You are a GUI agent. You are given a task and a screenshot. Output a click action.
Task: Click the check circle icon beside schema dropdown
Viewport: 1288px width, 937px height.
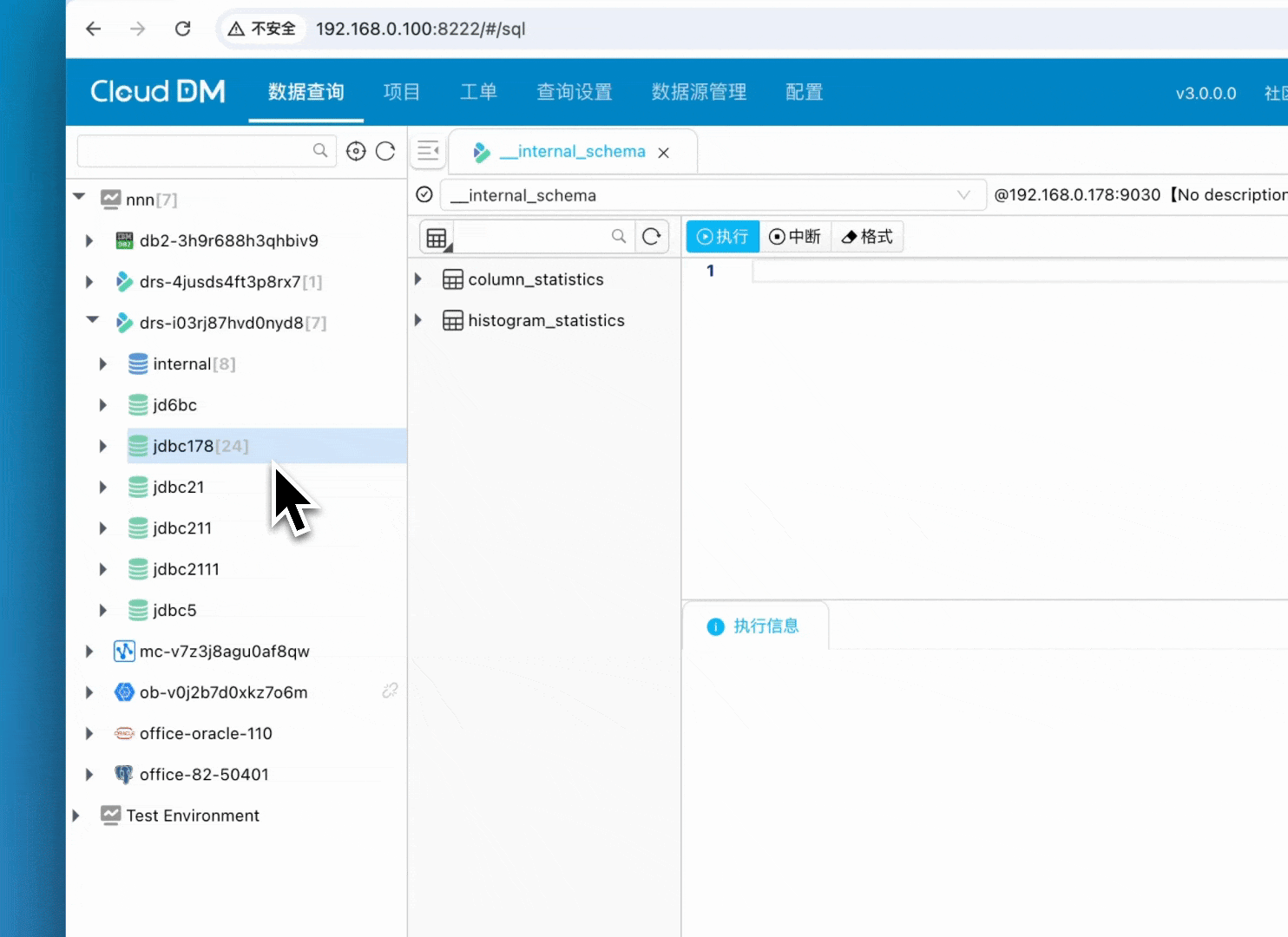[x=424, y=194]
